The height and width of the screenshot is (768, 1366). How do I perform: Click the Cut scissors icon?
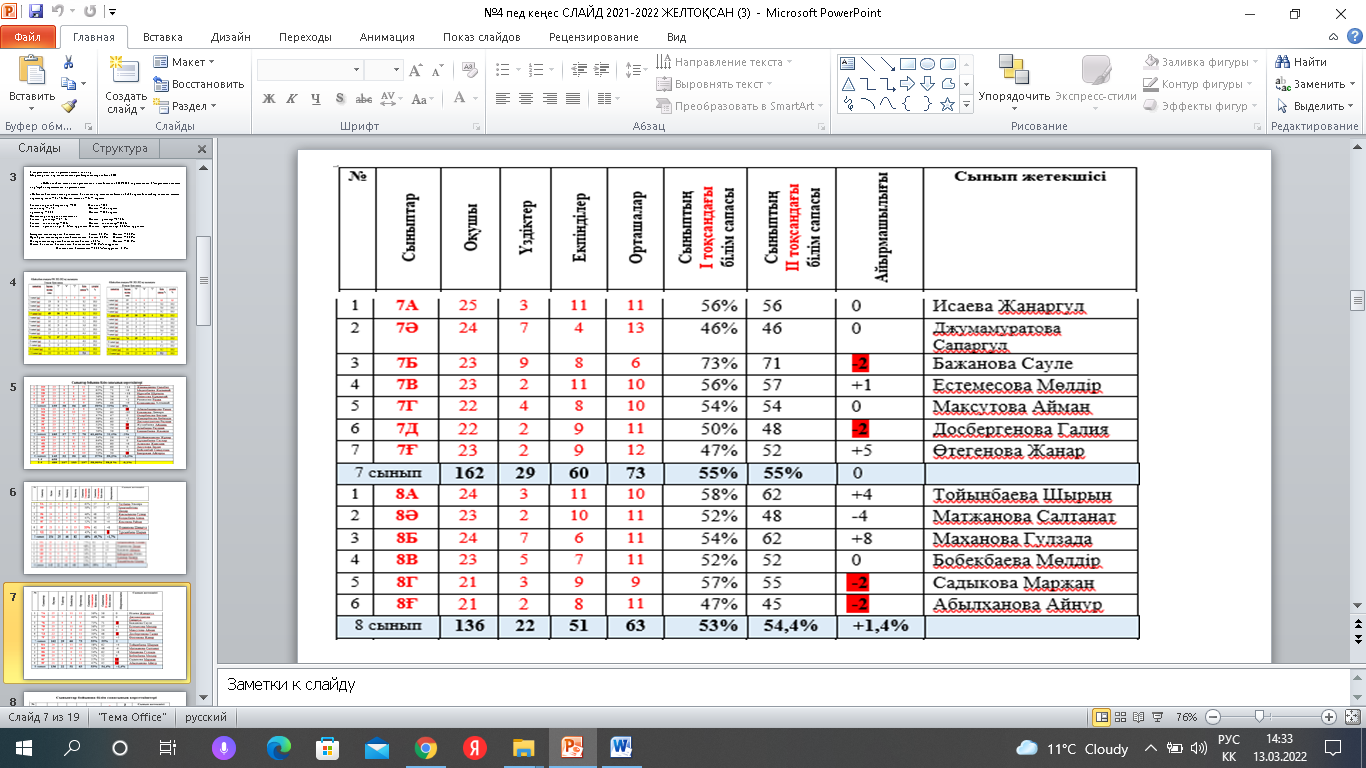[68, 62]
